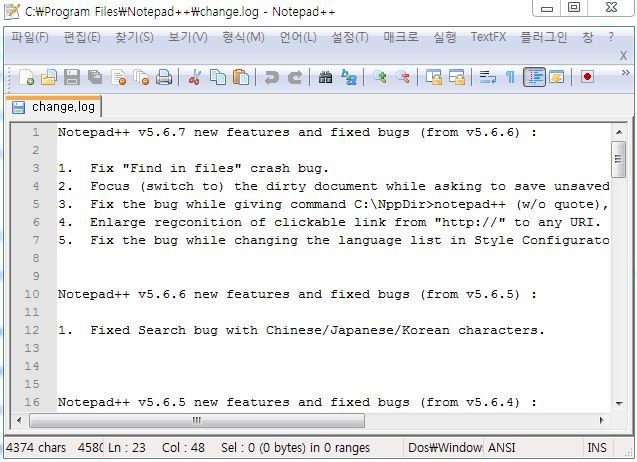The width and height of the screenshot is (637, 462).
Task: Click the line 'Fix "Find in files" crash bug.'
Action: click(x=209, y=168)
